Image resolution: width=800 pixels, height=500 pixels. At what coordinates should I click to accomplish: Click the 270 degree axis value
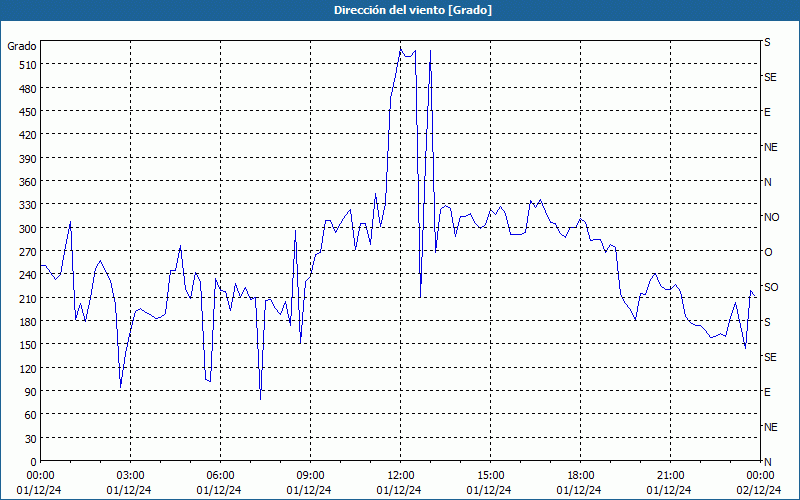click(x=27, y=252)
